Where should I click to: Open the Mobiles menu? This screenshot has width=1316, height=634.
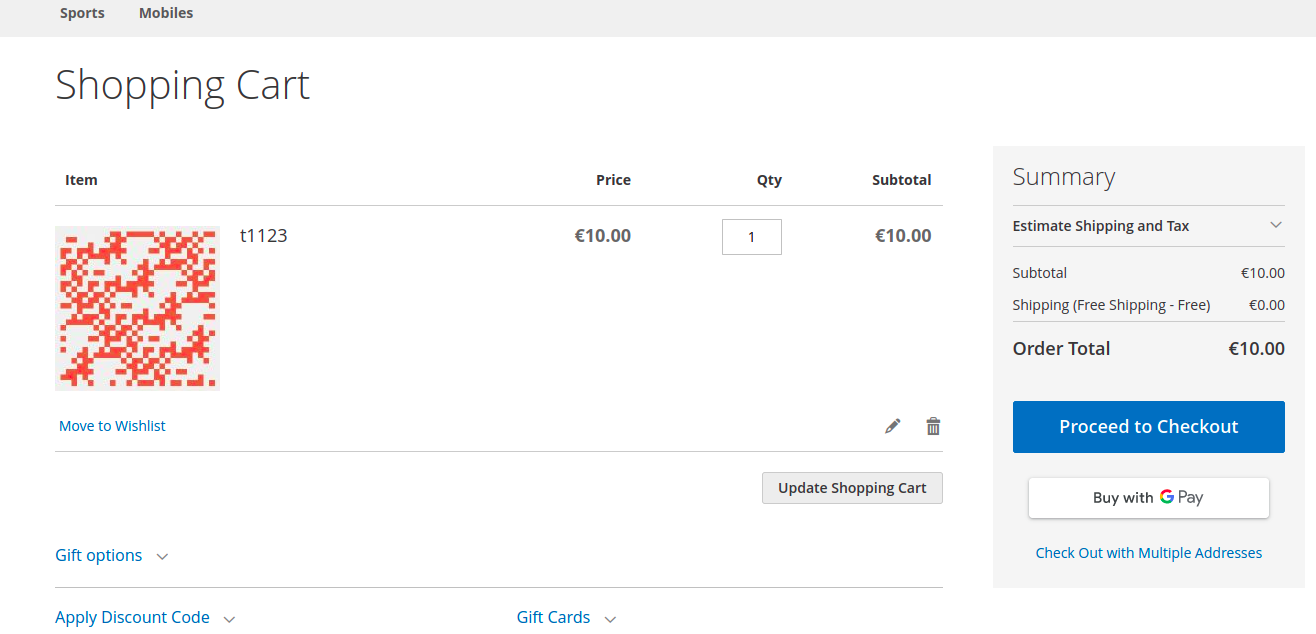(166, 13)
